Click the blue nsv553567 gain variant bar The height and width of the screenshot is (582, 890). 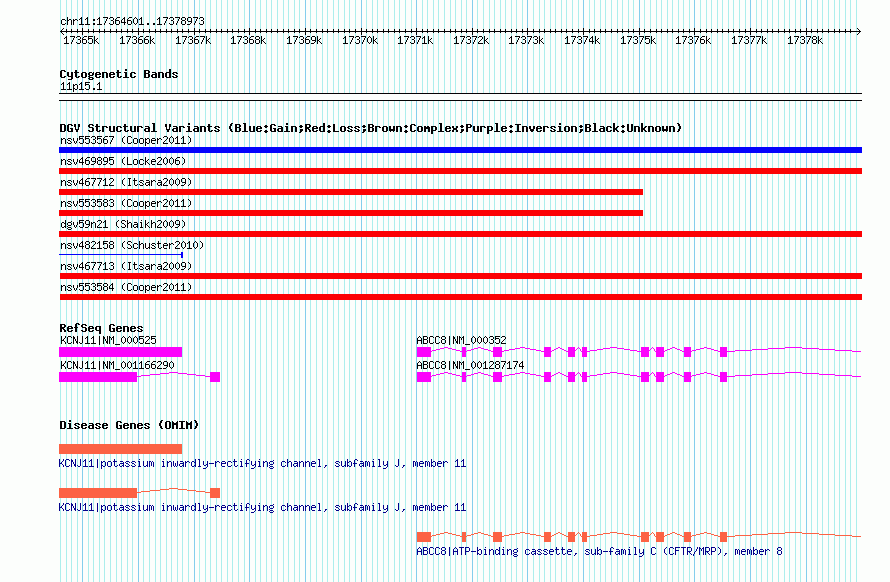pyautogui.click(x=460, y=150)
